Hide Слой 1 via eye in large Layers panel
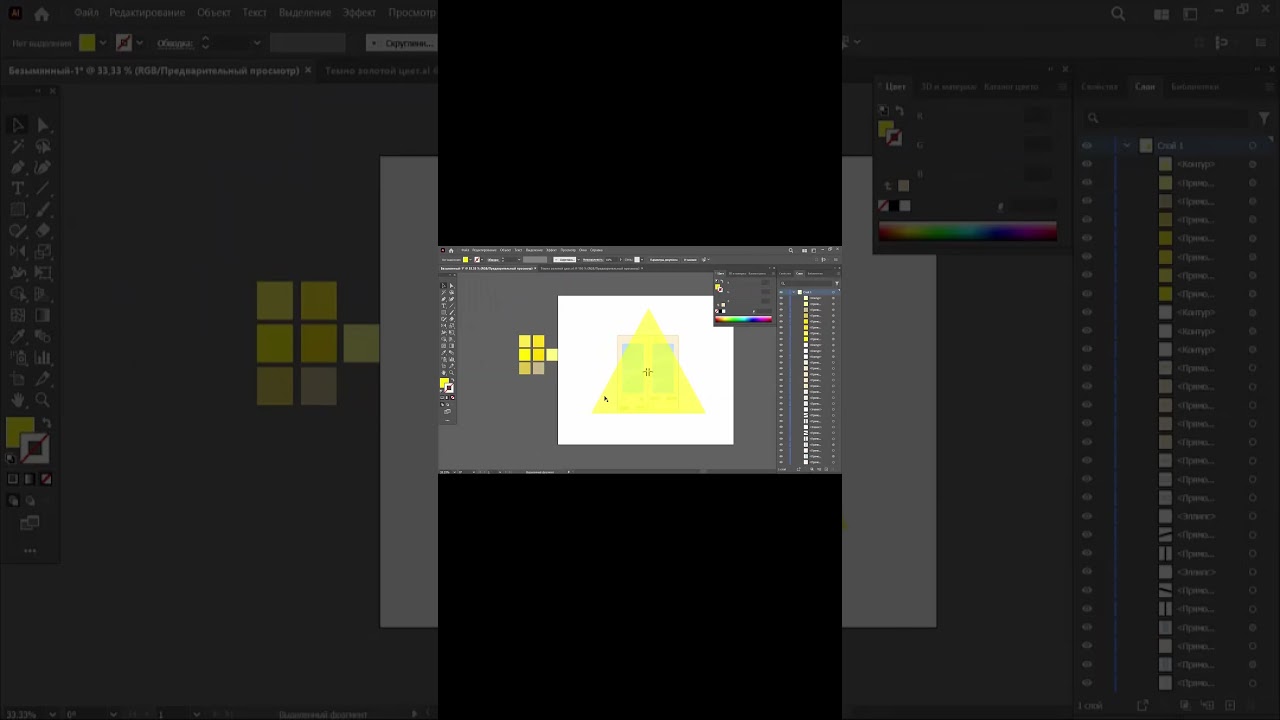Screen dimensions: 1280x720 (1087, 146)
